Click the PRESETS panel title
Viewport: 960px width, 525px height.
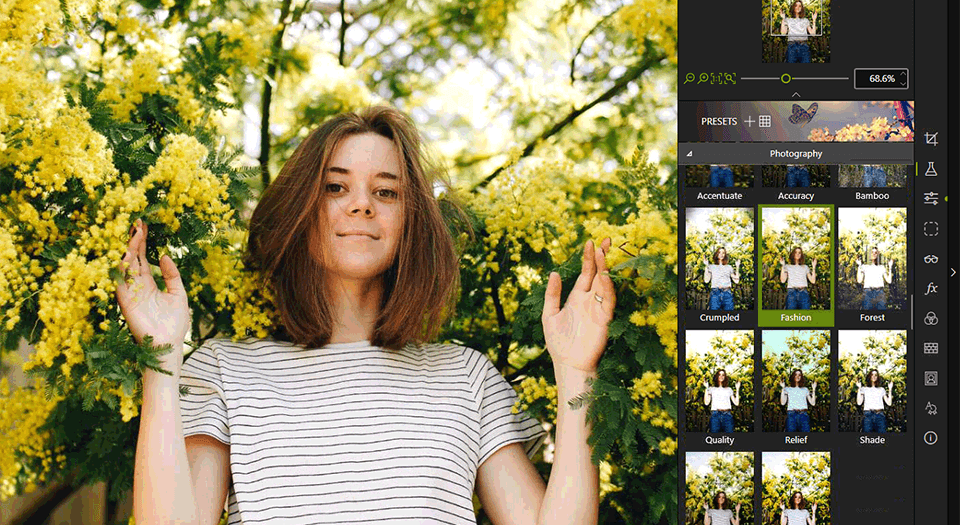[x=719, y=121]
